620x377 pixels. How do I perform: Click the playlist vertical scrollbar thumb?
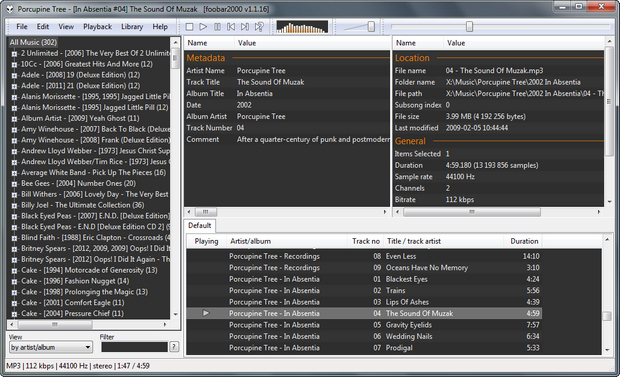coord(607,316)
